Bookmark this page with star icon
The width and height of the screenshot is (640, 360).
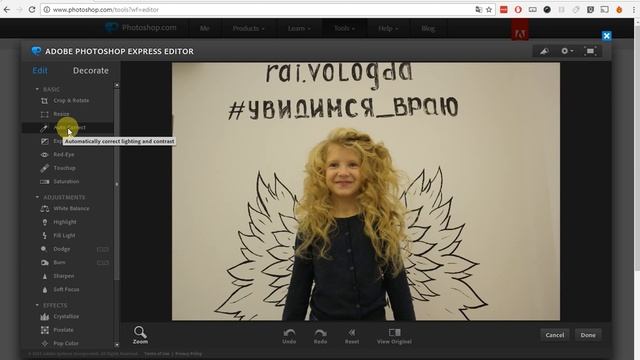pos(489,9)
